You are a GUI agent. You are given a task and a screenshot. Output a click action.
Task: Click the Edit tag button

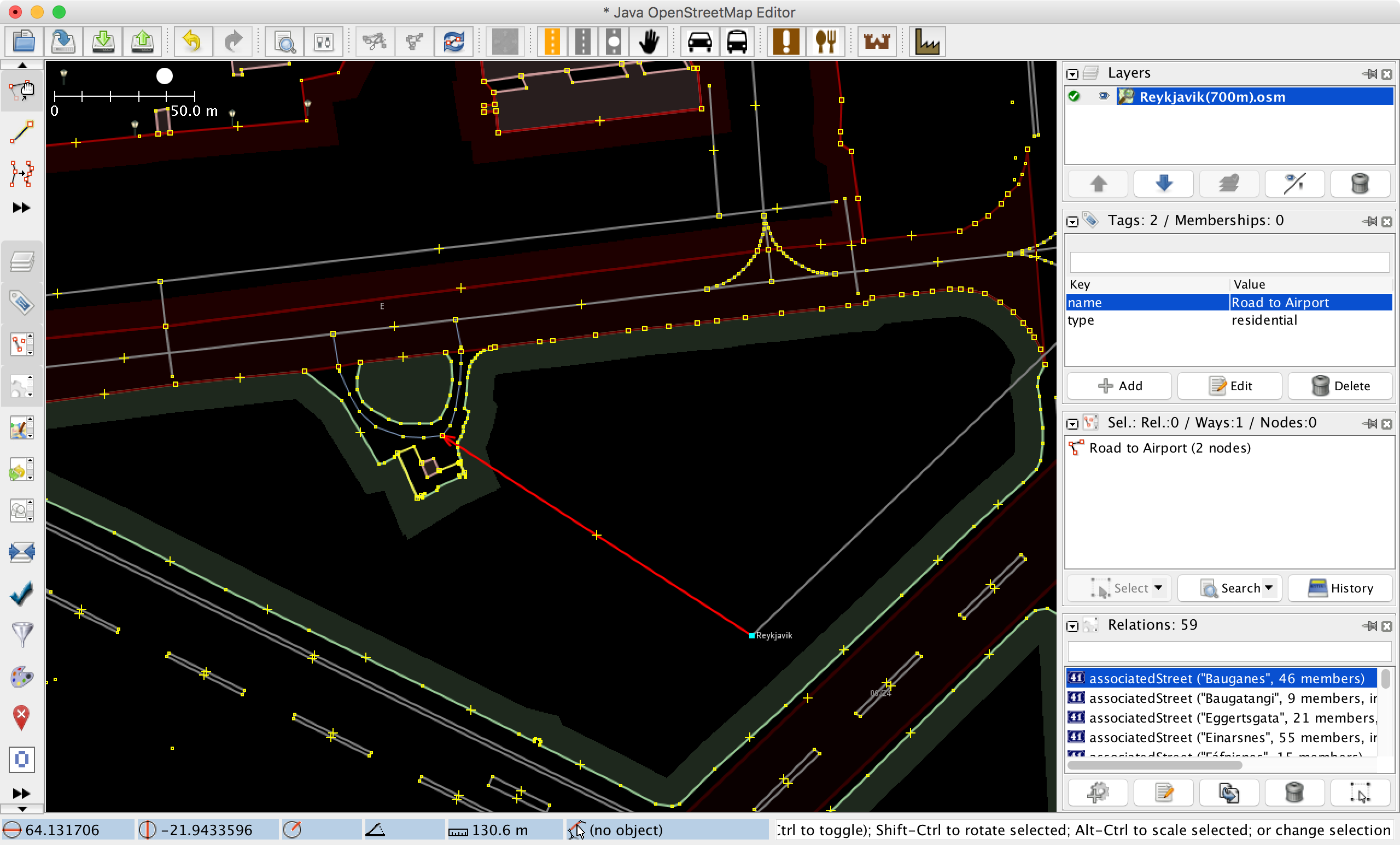[1229, 386]
